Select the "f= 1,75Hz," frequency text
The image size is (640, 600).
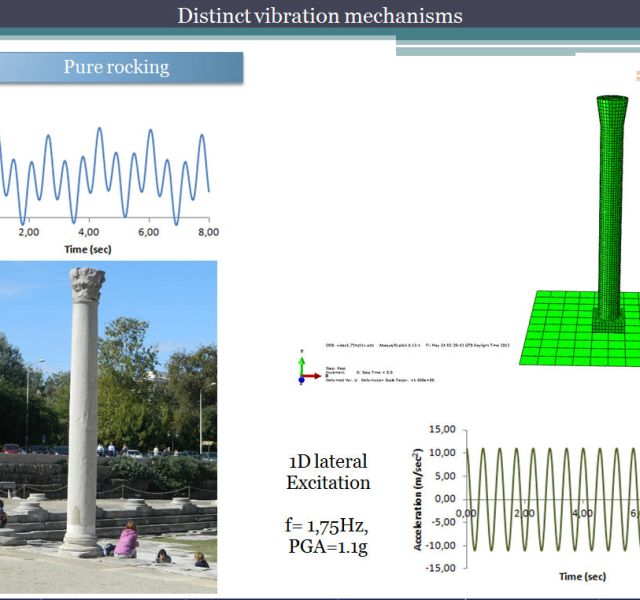point(327,525)
